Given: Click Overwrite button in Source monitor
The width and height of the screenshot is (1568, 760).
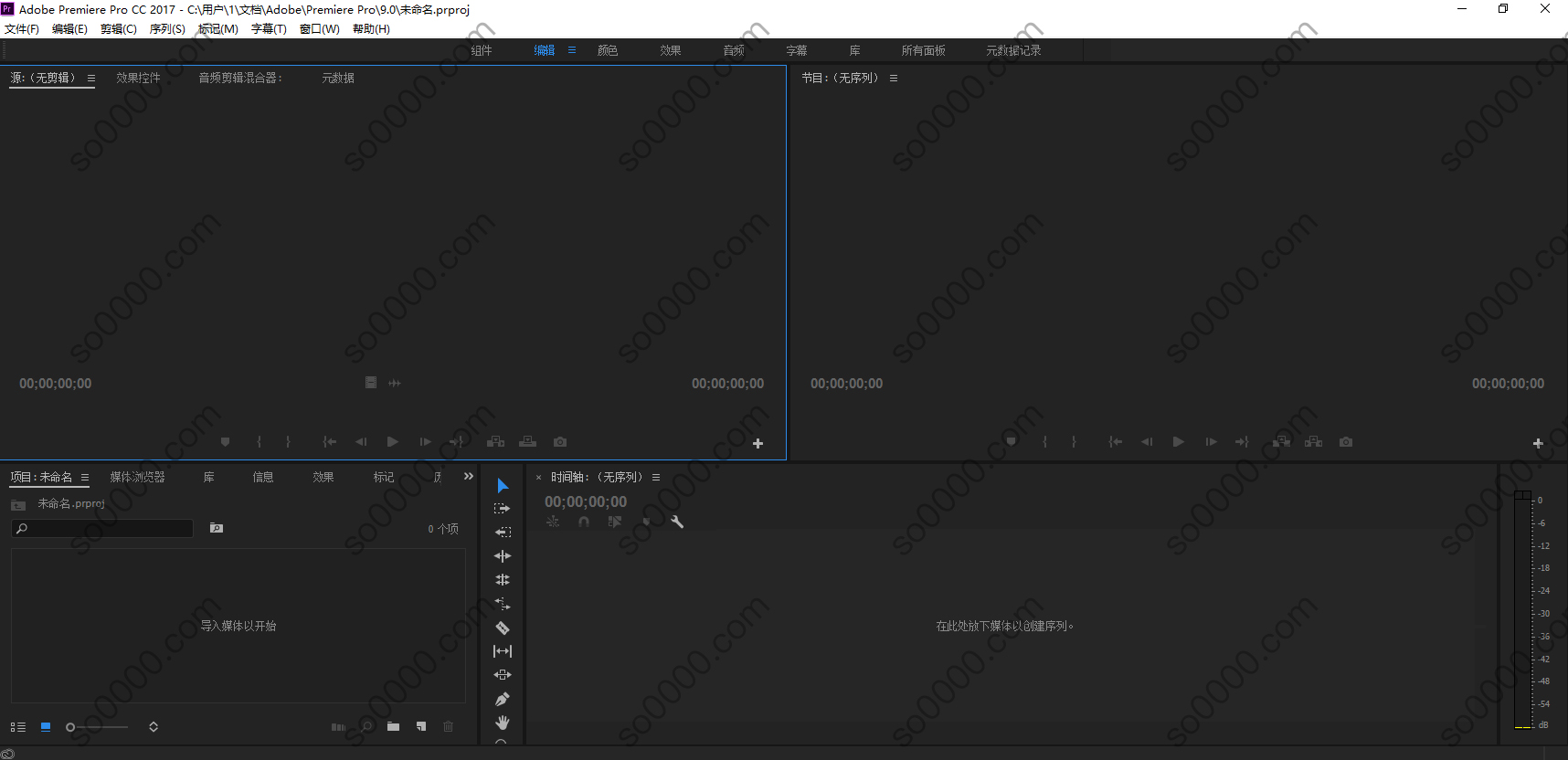Looking at the screenshot, I should (528, 442).
